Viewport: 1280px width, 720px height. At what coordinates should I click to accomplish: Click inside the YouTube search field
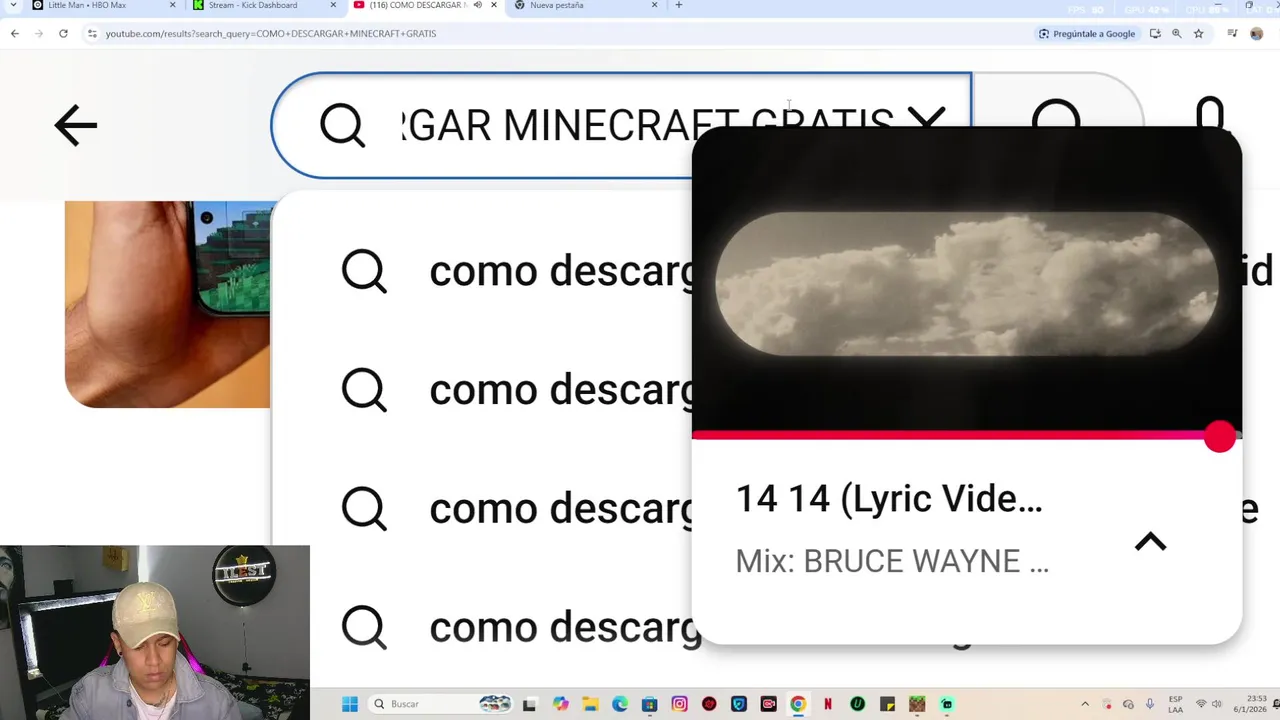tap(620, 125)
